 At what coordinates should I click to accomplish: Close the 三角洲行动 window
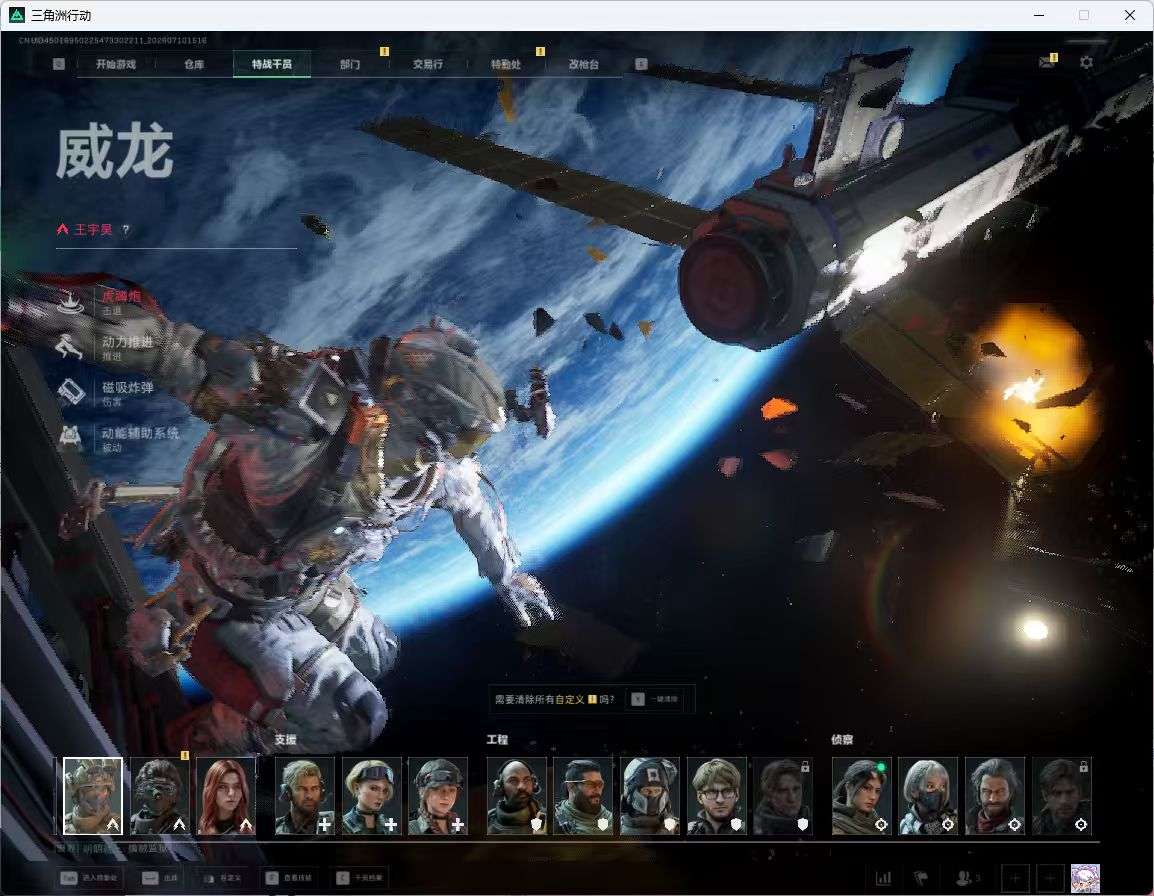click(x=1130, y=15)
